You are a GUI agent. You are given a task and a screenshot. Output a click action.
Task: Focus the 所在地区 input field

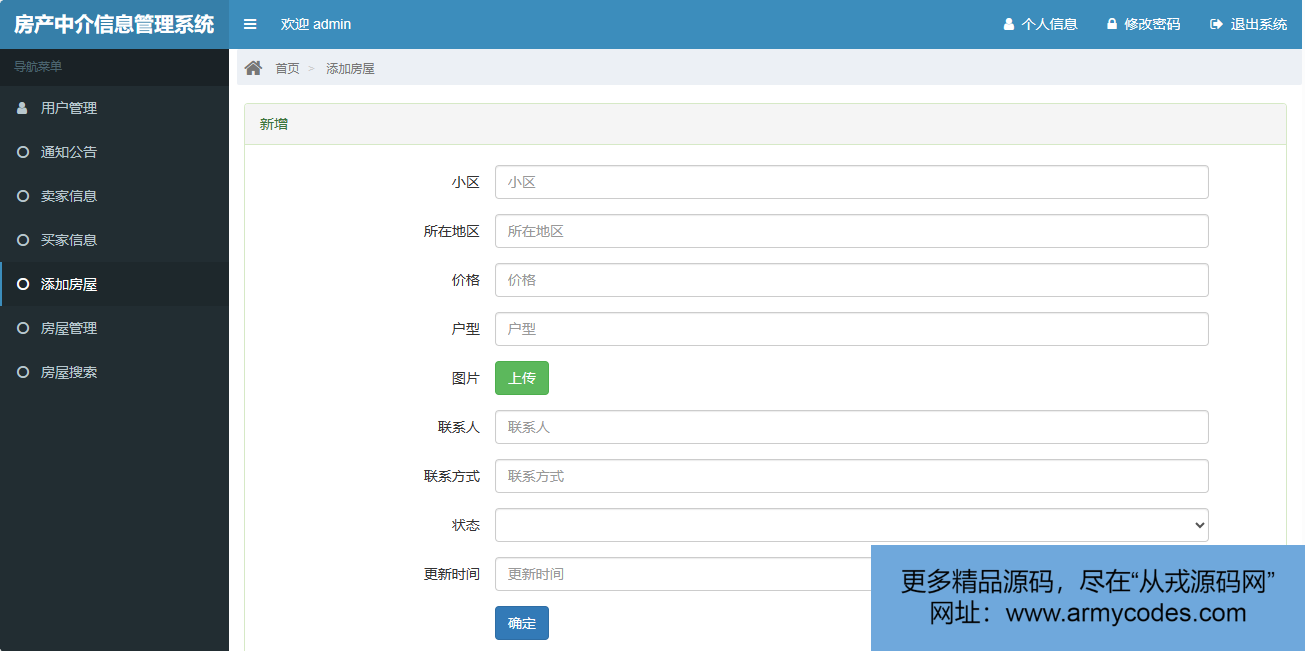tap(852, 231)
